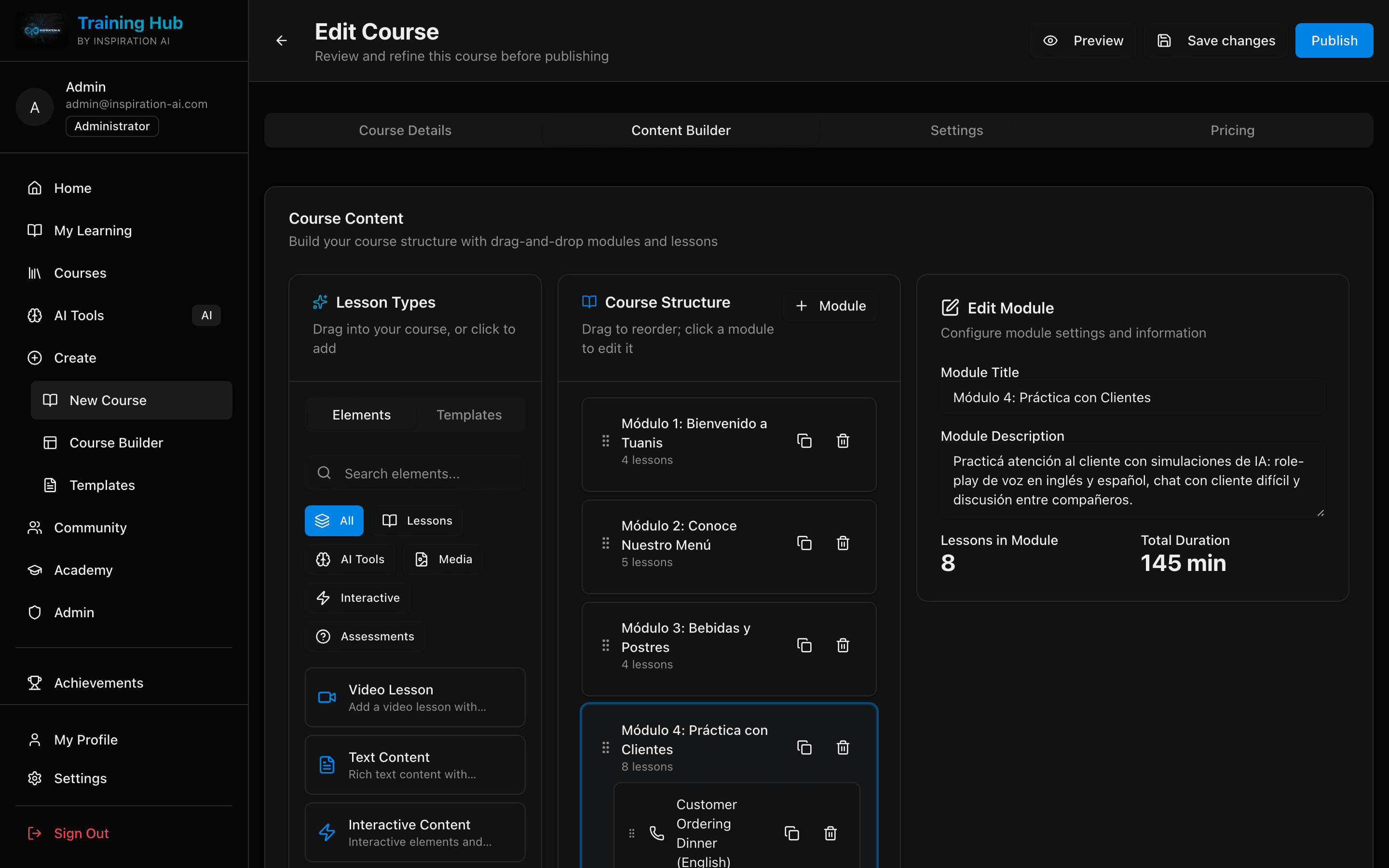This screenshot has width=1389, height=868.
Task: Add a new Module
Action: 830,306
